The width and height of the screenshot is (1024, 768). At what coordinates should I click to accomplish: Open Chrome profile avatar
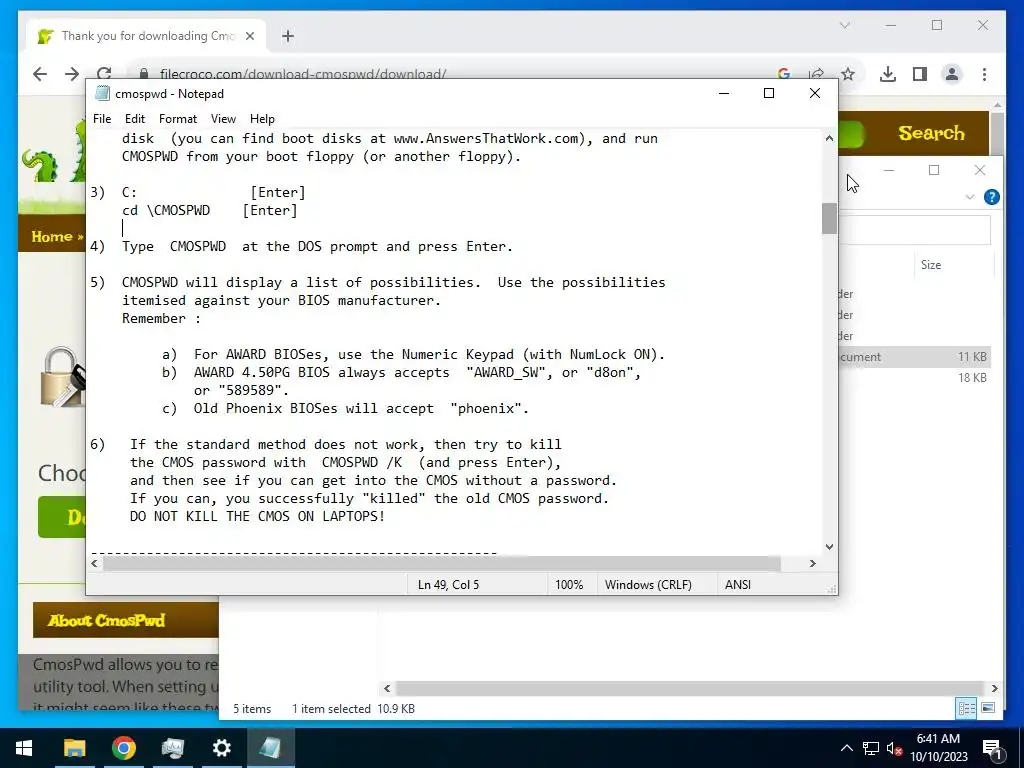tap(952, 74)
